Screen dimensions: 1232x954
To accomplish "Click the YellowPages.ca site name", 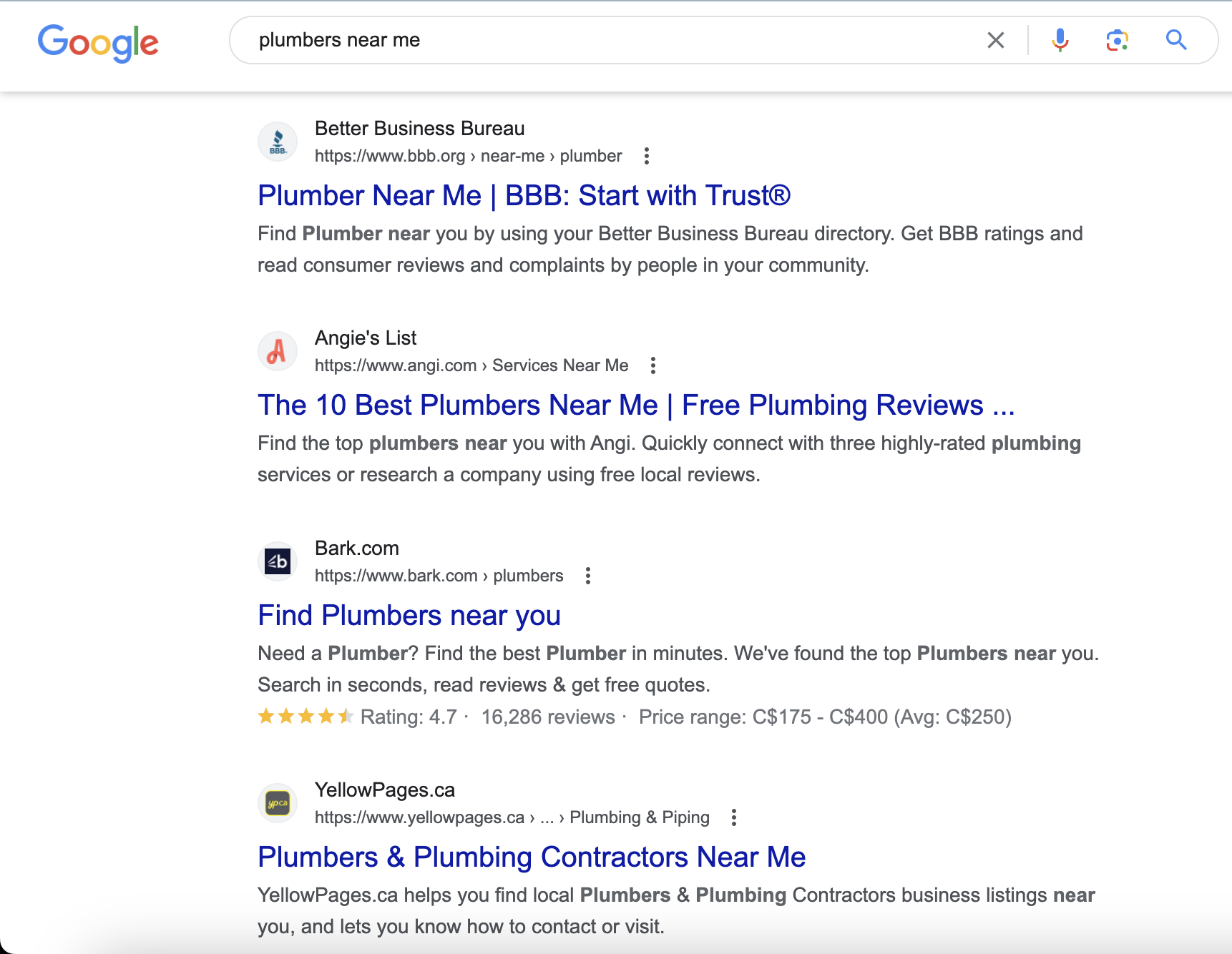I will coord(385,790).
